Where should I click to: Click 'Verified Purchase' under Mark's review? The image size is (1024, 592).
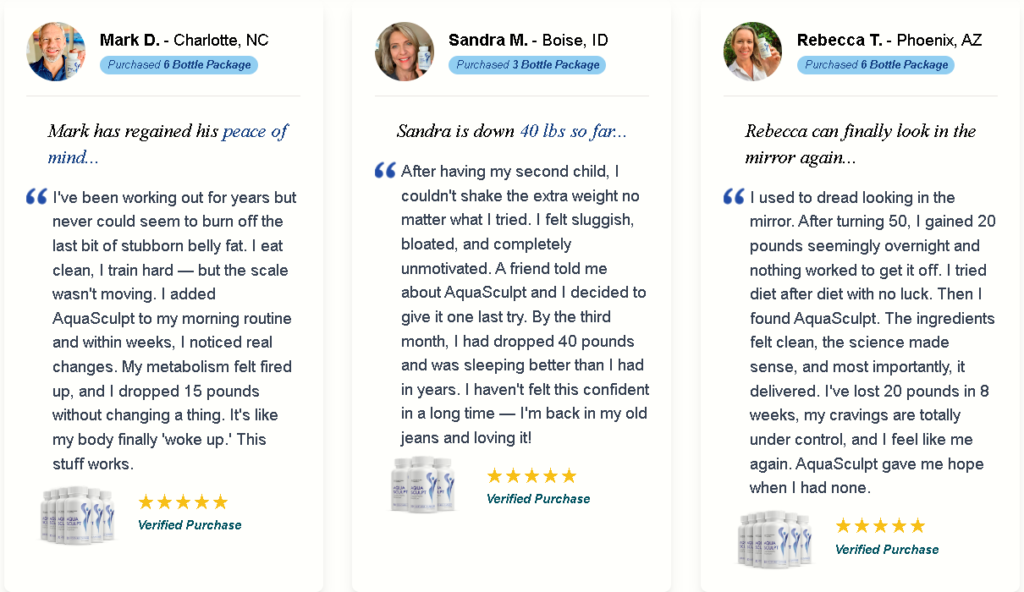tap(189, 525)
